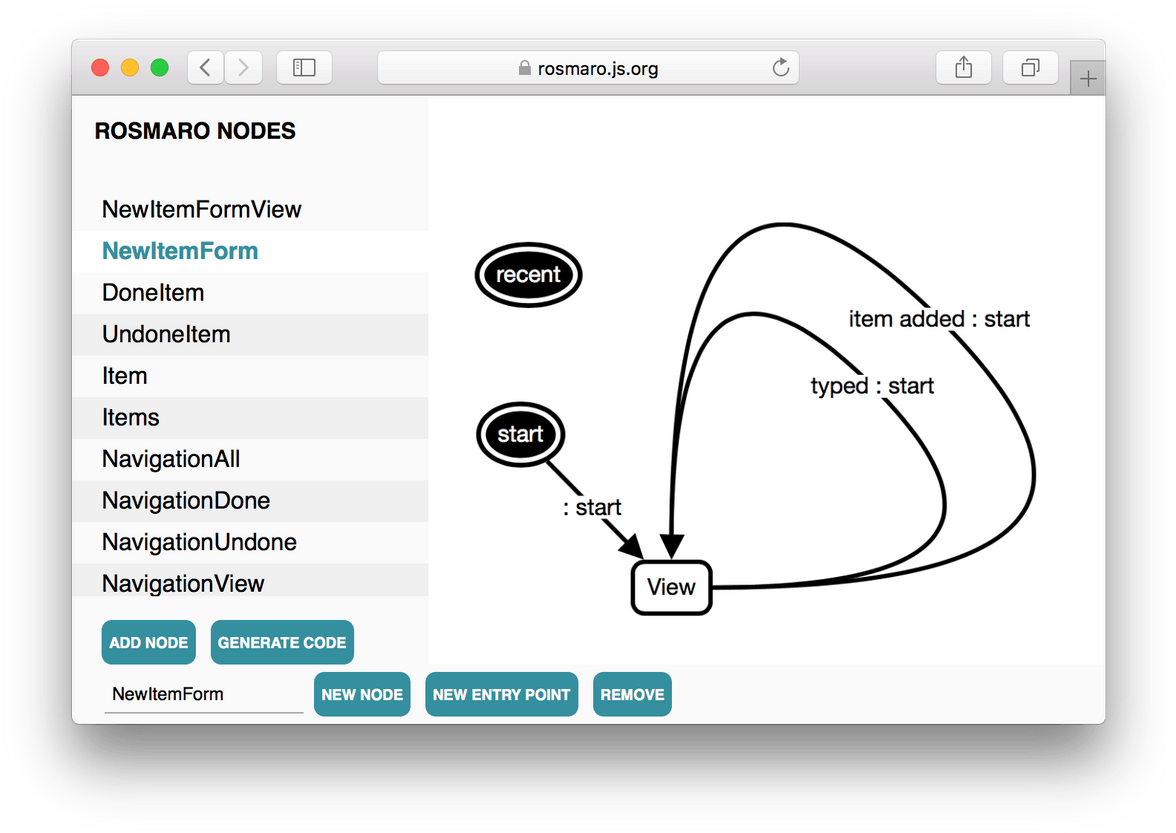Click the recent entry point in graph

[x=528, y=274]
